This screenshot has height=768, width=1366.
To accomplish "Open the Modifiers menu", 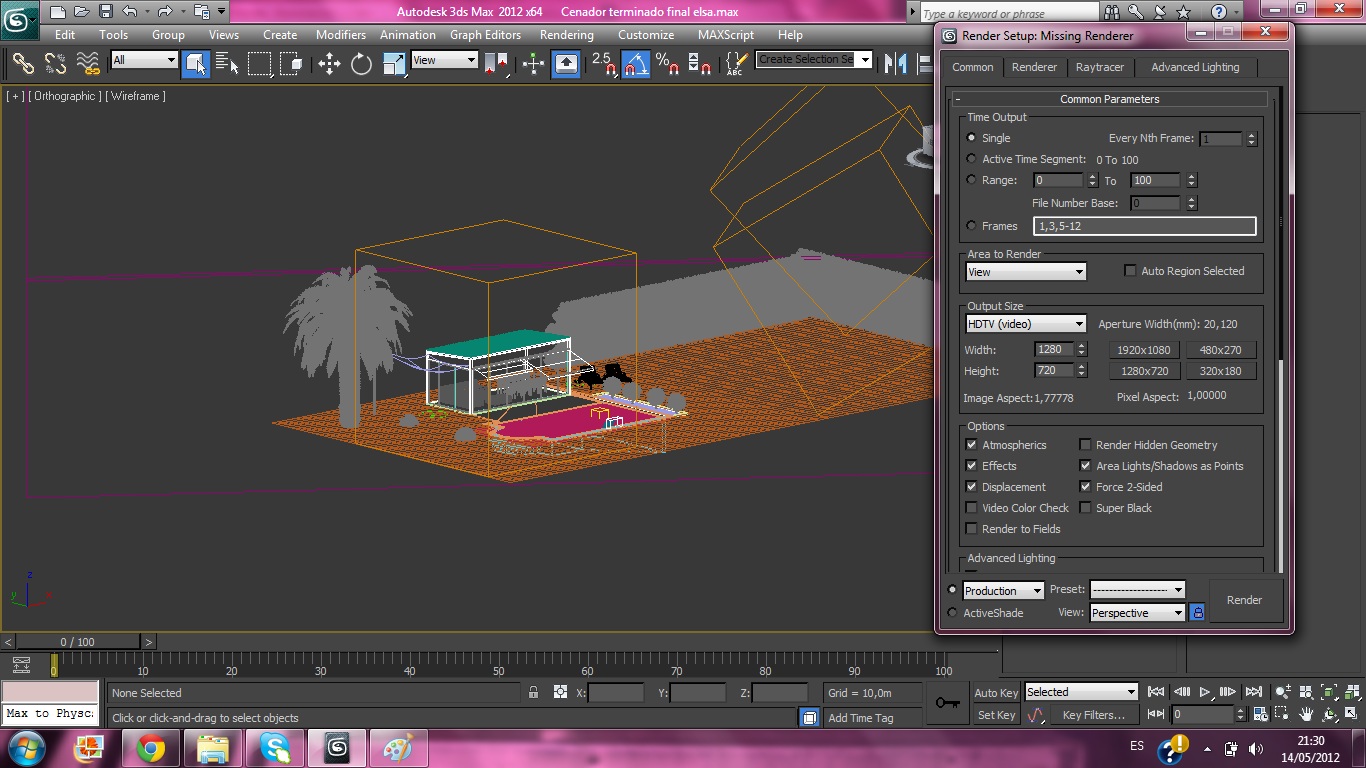I will [341, 34].
